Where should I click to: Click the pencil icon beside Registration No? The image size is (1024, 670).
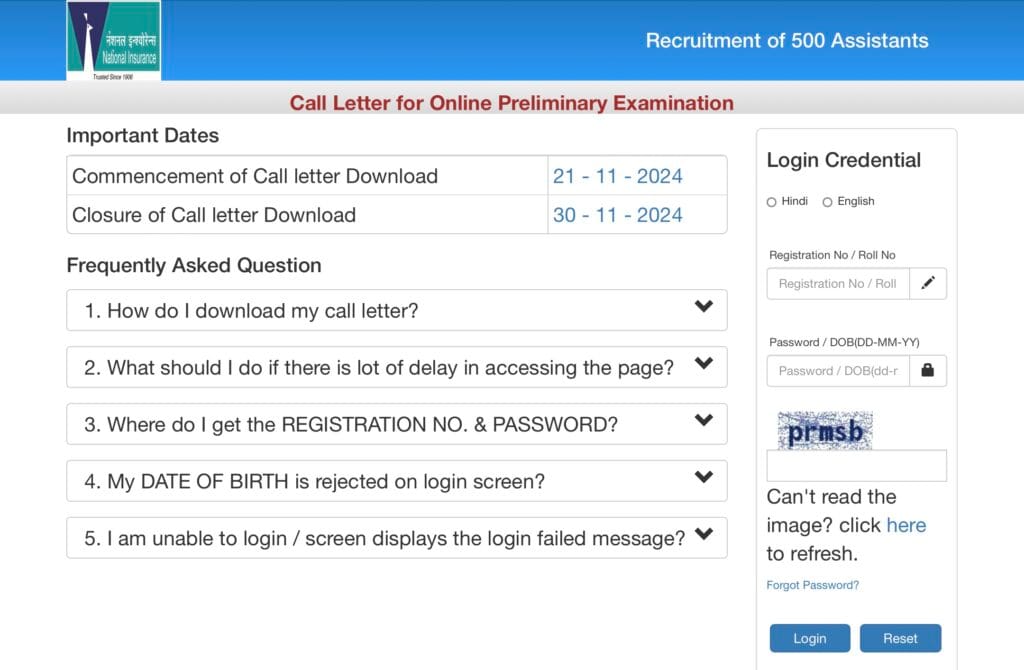928,283
